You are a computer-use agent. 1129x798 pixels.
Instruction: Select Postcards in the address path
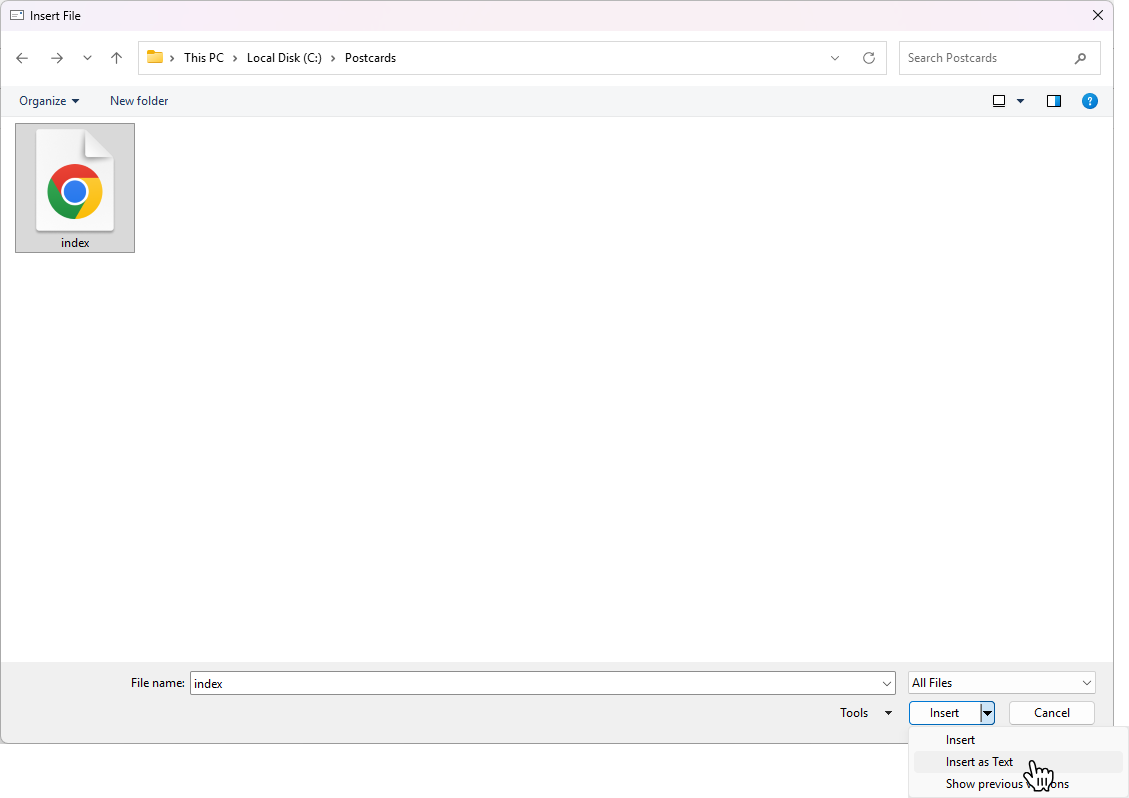(370, 58)
